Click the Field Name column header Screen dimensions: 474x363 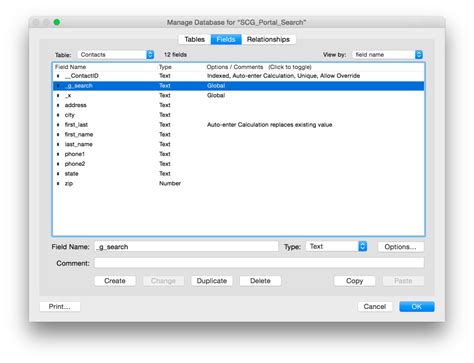pyautogui.click(x=70, y=67)
